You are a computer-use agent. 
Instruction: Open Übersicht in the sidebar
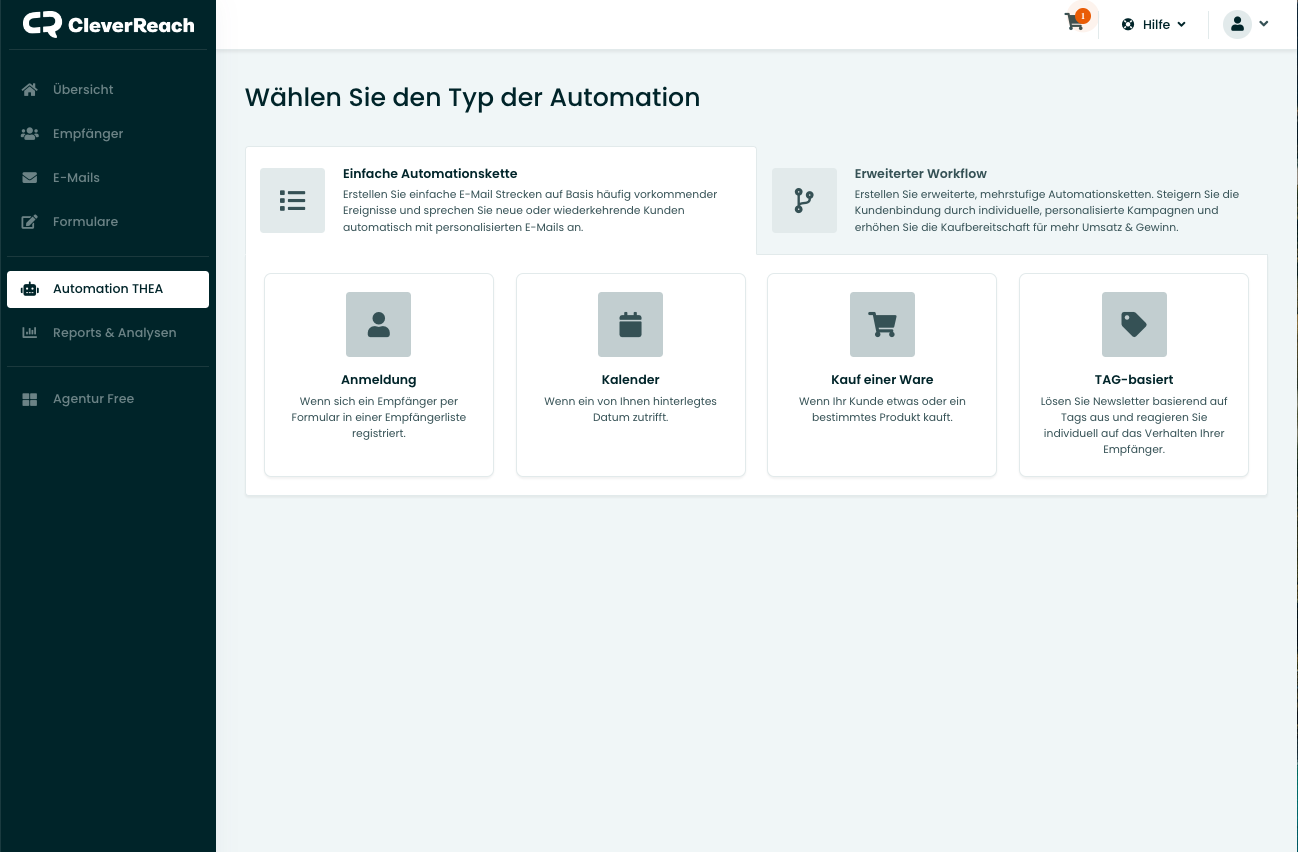(x=83, y=89)
